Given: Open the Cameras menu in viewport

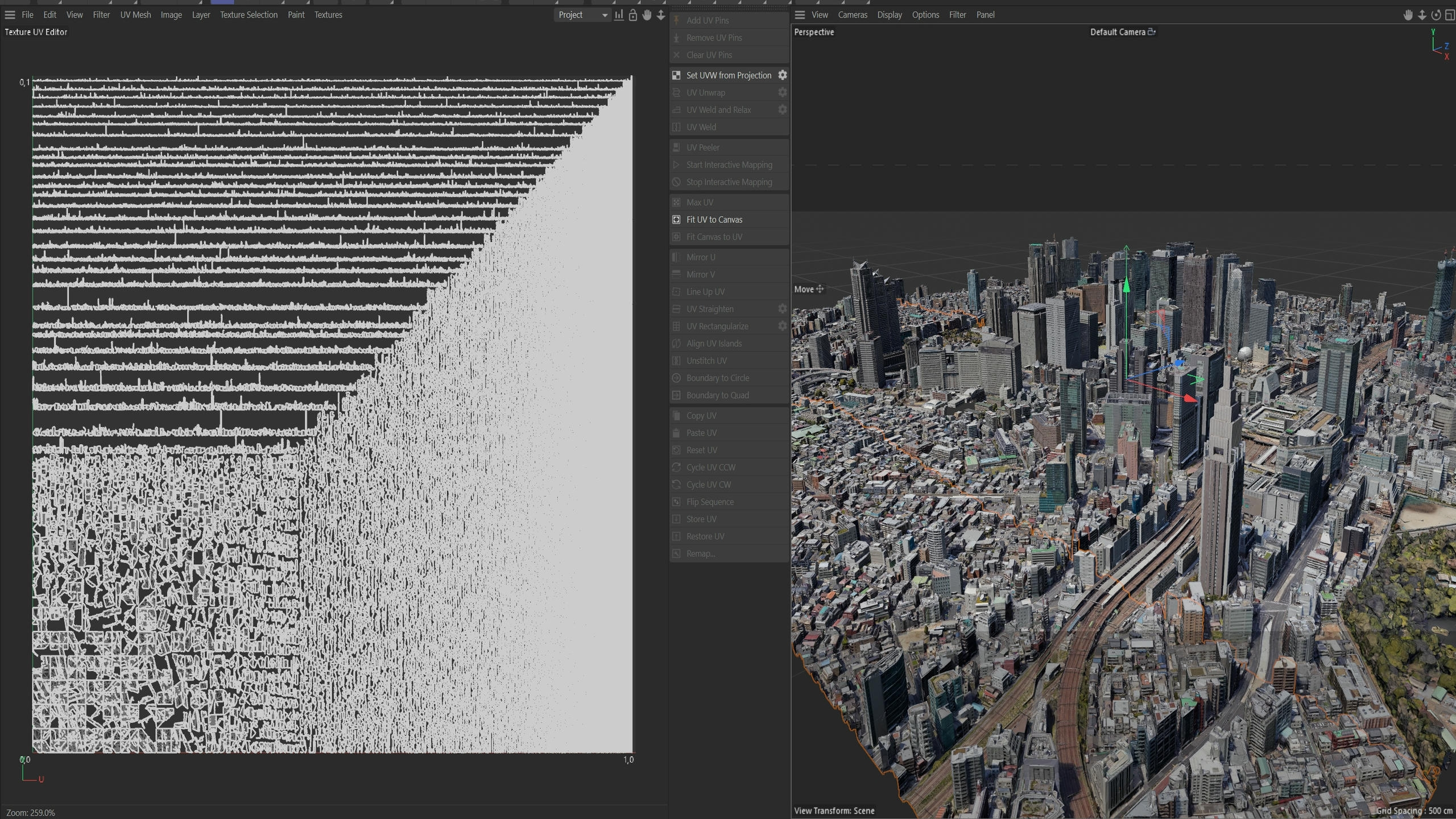Looking at the screenshot, I should click(852, 15).
